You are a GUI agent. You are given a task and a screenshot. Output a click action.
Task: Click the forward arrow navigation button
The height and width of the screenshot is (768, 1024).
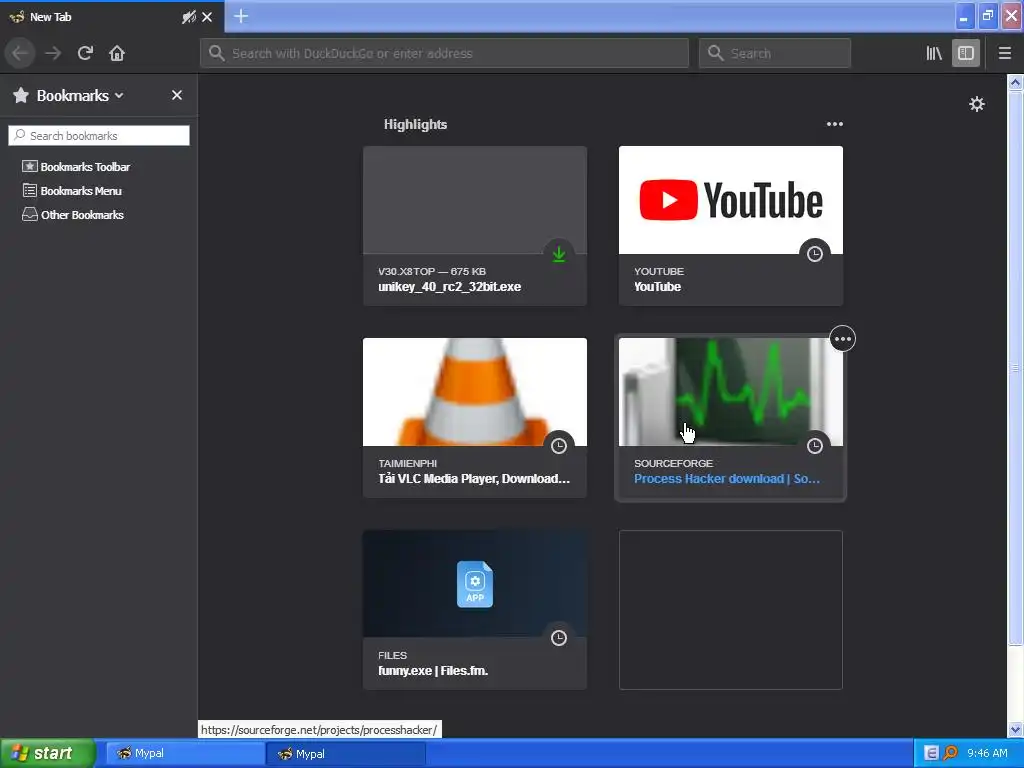click(x=53, y=53)
